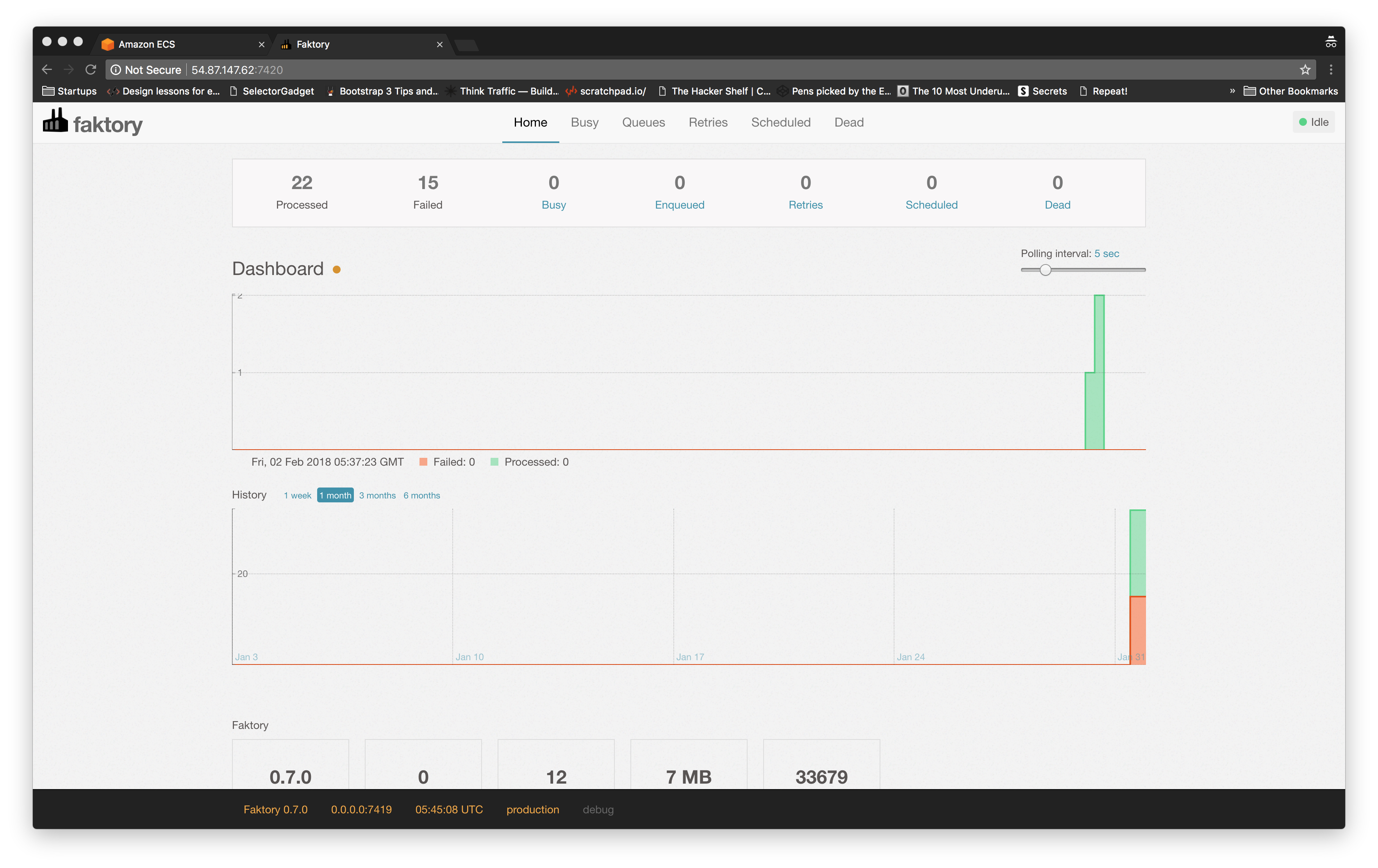This screenshot has height=868, width=1378.
Task: Show hidden bookmarks with the chevron
Action: [x=1232, y=91]
